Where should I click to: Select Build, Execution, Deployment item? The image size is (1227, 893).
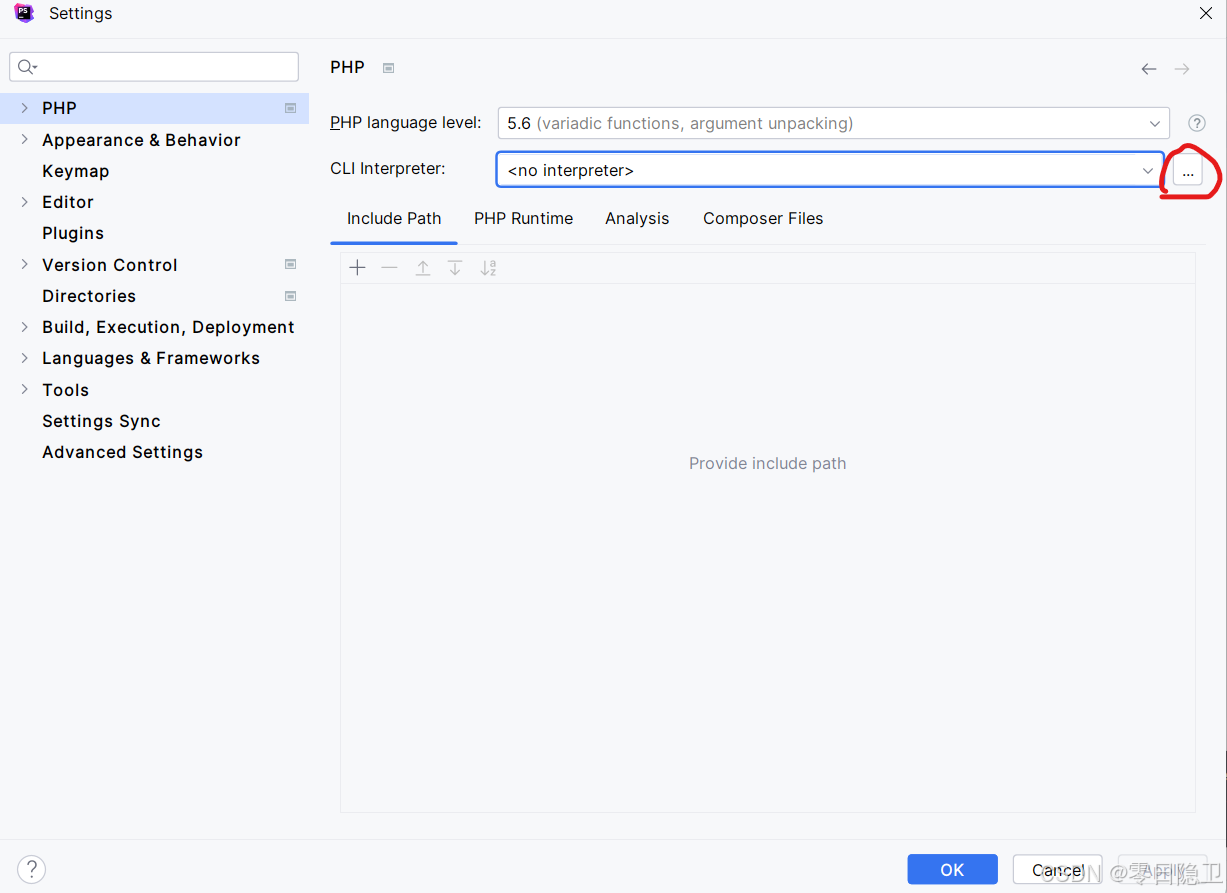(x=168, y=327)
